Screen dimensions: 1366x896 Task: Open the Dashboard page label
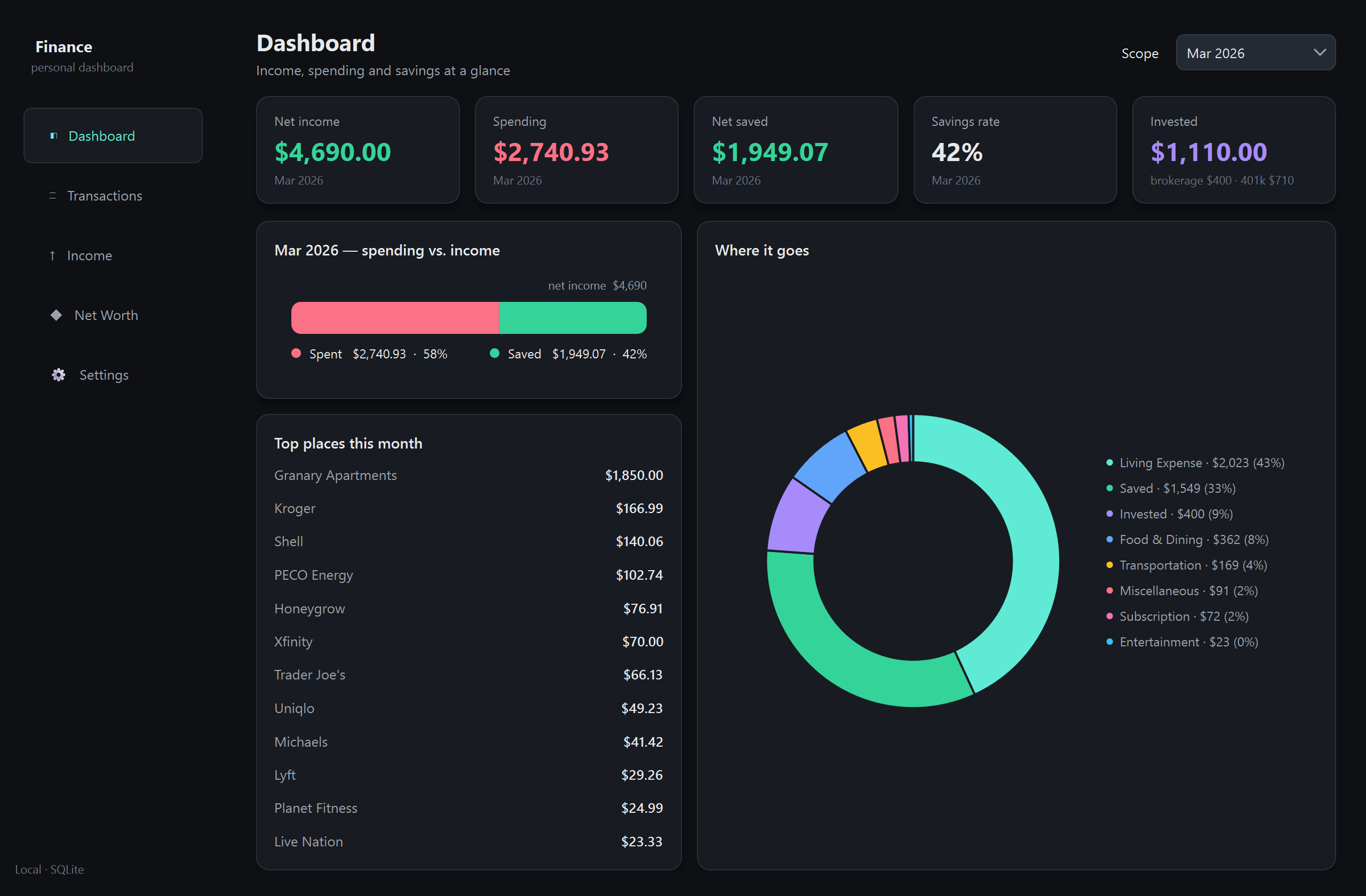pyautogui.click(x=101, y=136)
